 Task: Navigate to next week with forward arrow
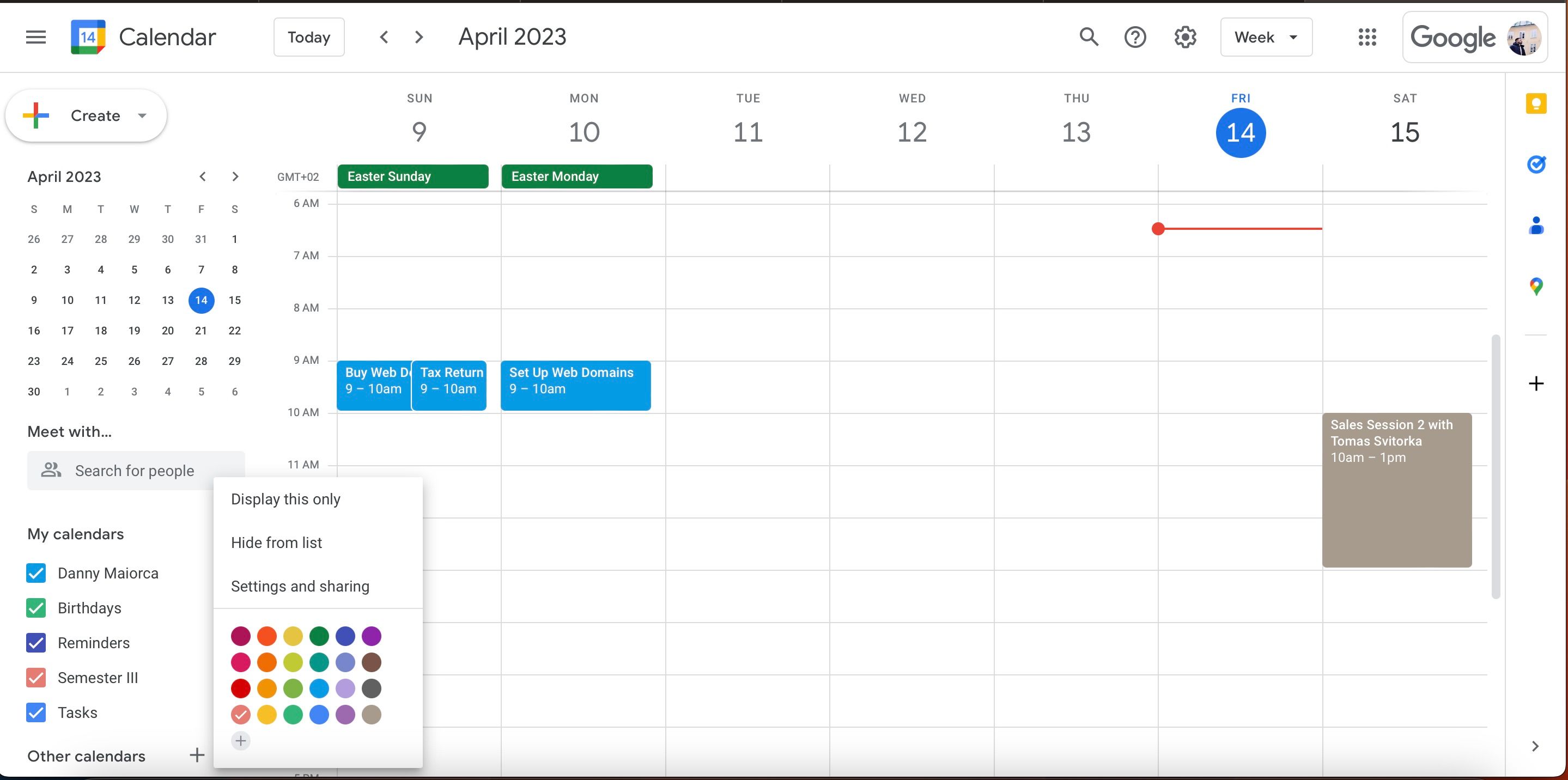point(418,36)
